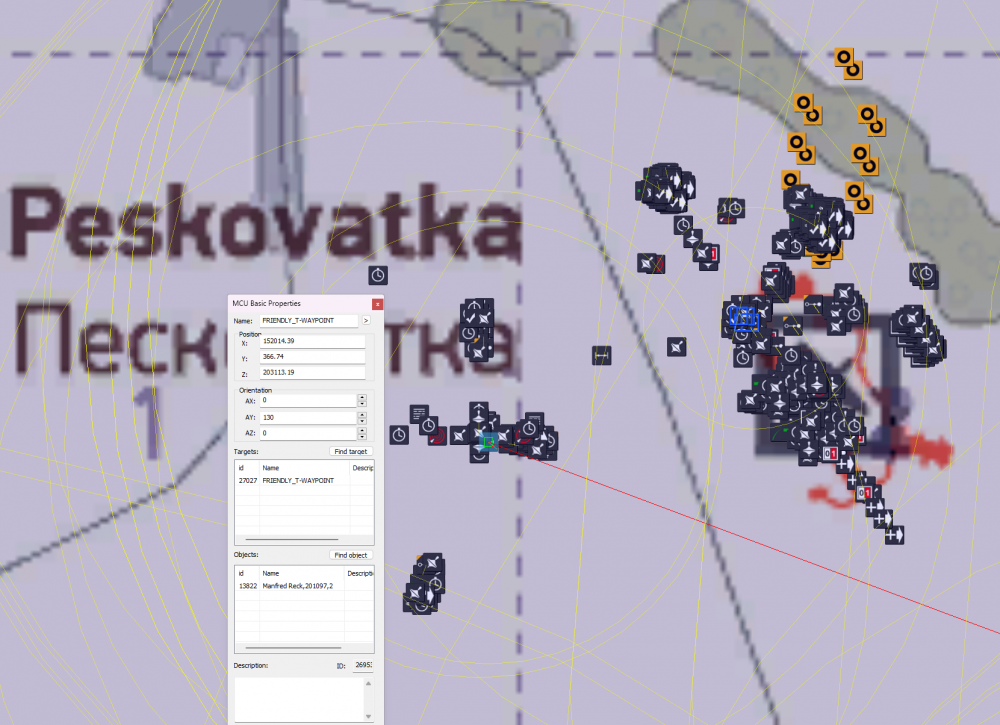This screenshot has height=725, width=1000.
Task: Increase the AX orientation with the up arrow
Action: coord(362,397)
